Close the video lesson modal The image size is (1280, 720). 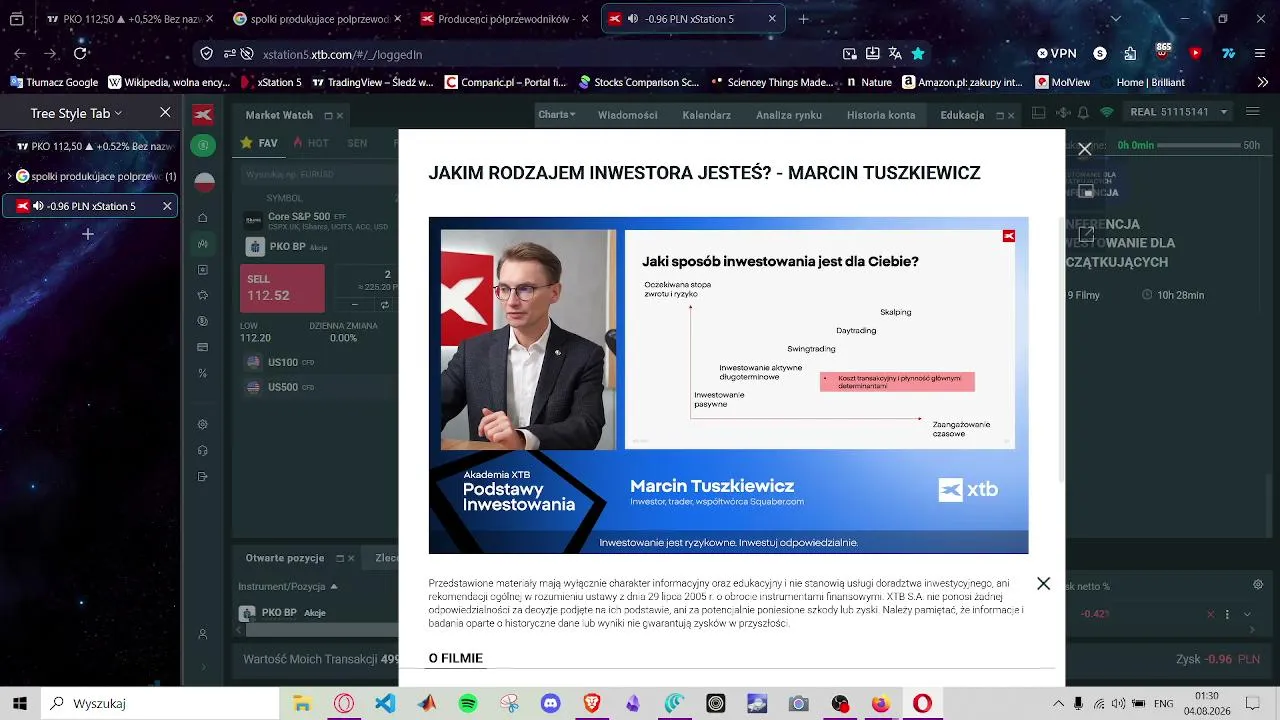pyautogui.click(x=1084, y=150)
